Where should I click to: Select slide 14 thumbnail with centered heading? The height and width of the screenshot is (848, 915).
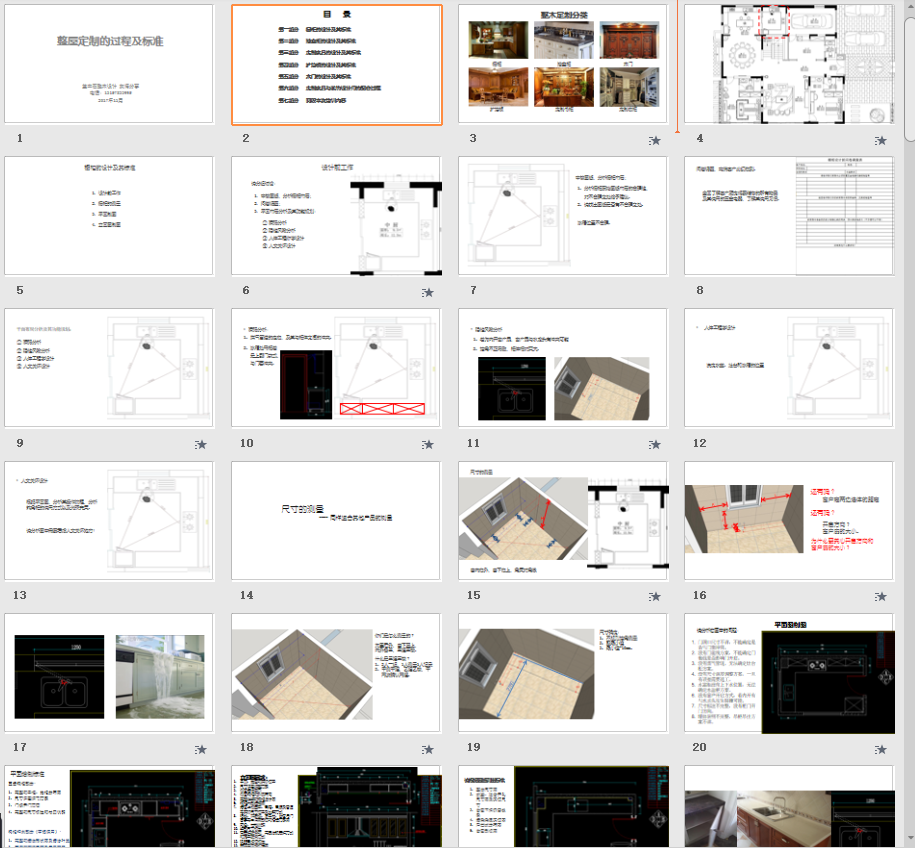point(337,520)
